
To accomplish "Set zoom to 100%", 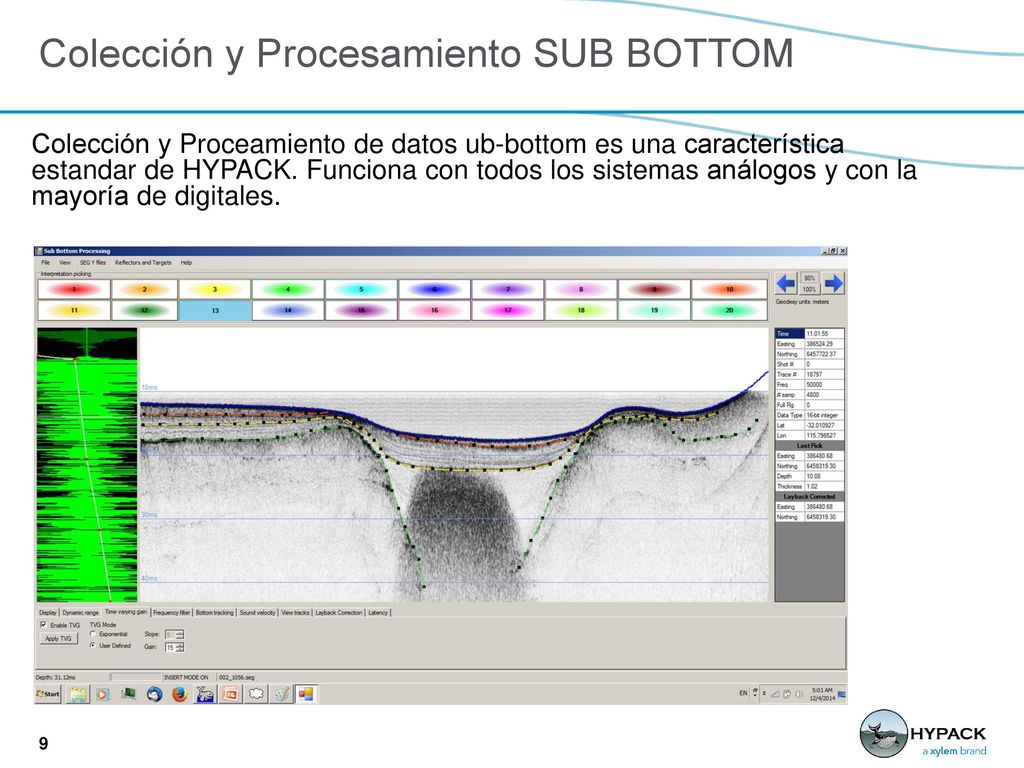I will click(810, 289).
